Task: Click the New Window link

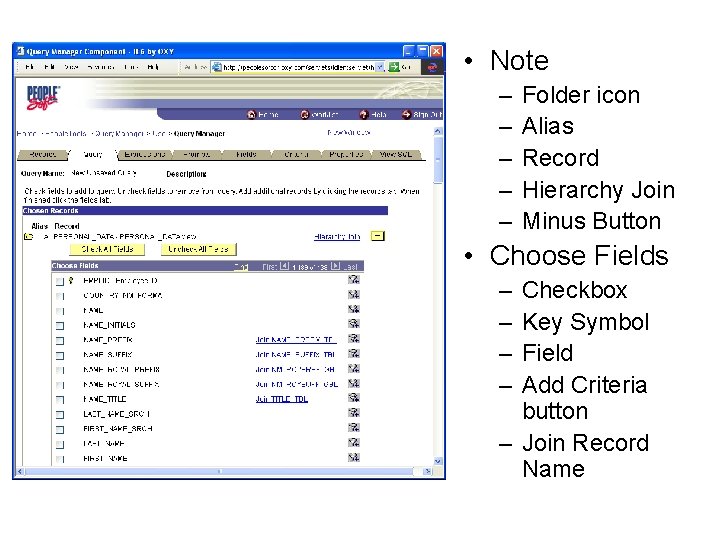Action: click(349, 133)
